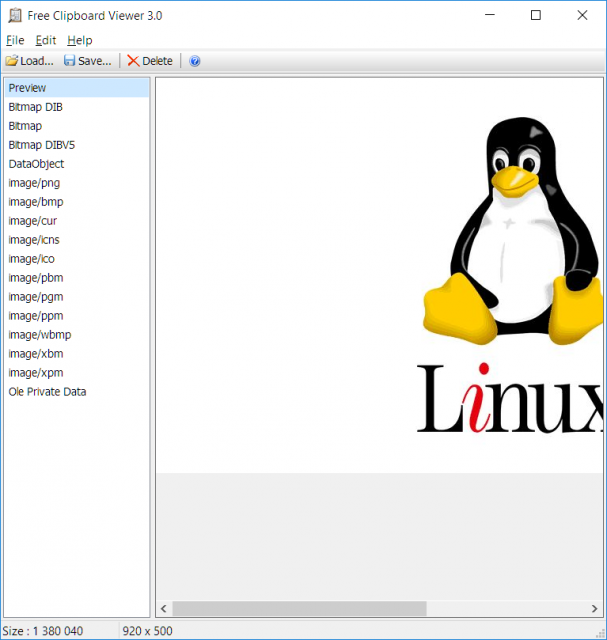Viewport: 607px width, 640px height.
Task: Click the Tux penguin preview image
Action: click(x=512, y=233)
